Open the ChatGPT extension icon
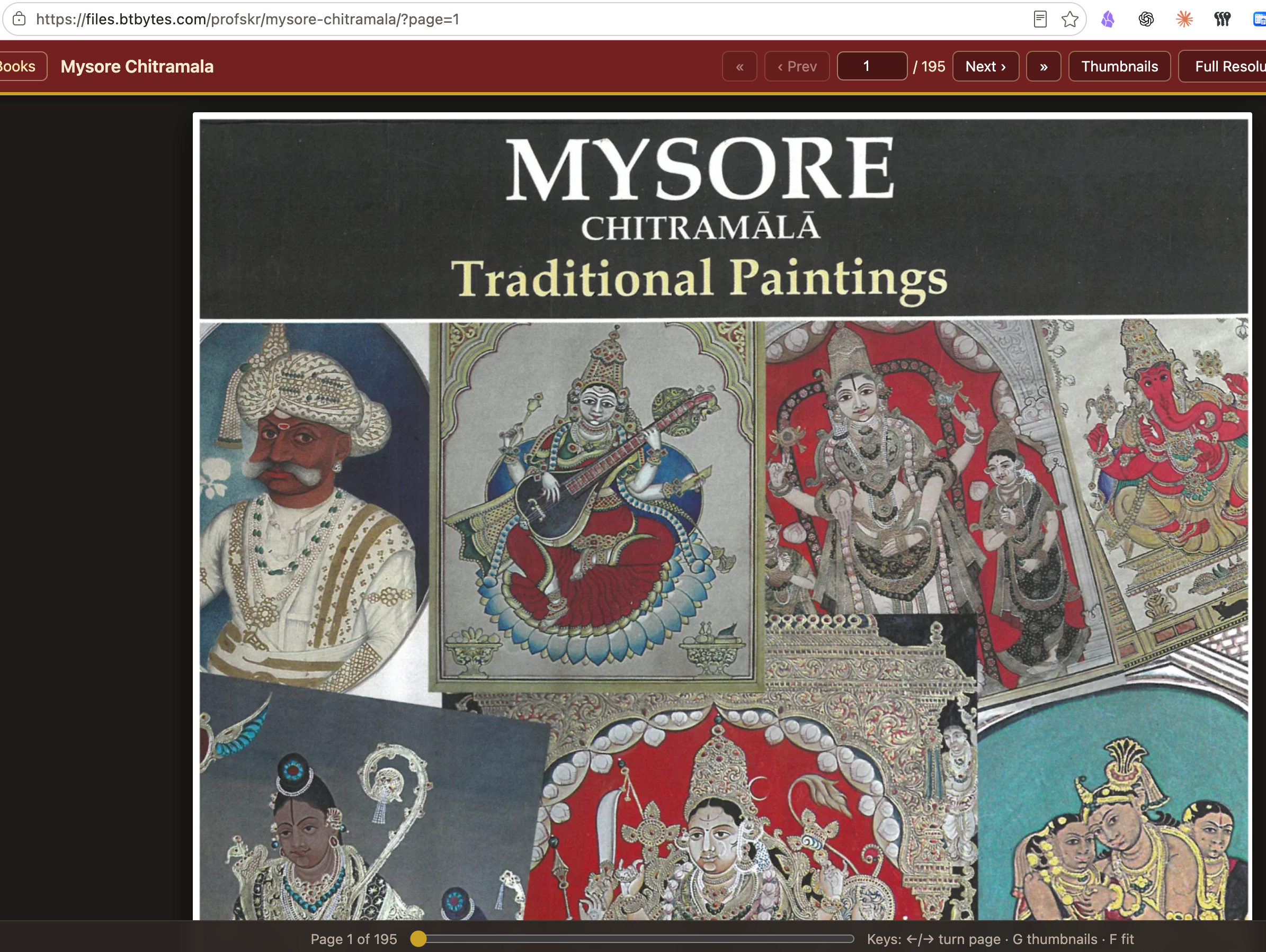1266x952 pixels. coord(1146,20)
